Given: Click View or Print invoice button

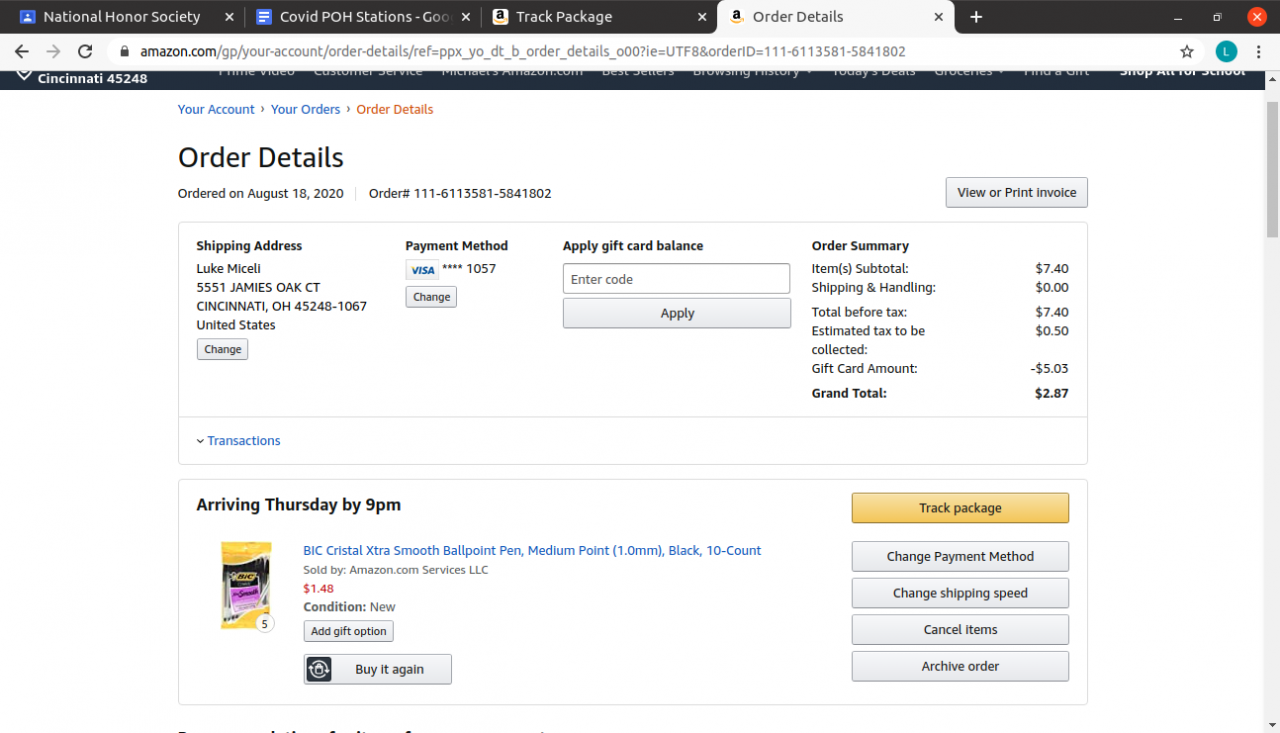Looking at the screenshot, I should 1016,193.
